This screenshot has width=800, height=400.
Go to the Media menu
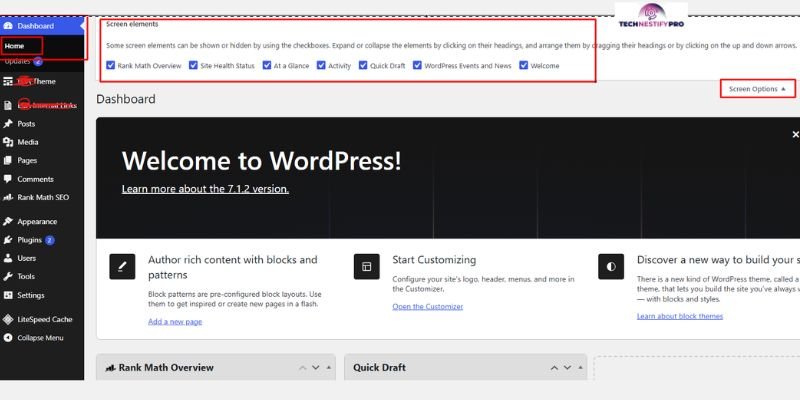coord(28,142)
